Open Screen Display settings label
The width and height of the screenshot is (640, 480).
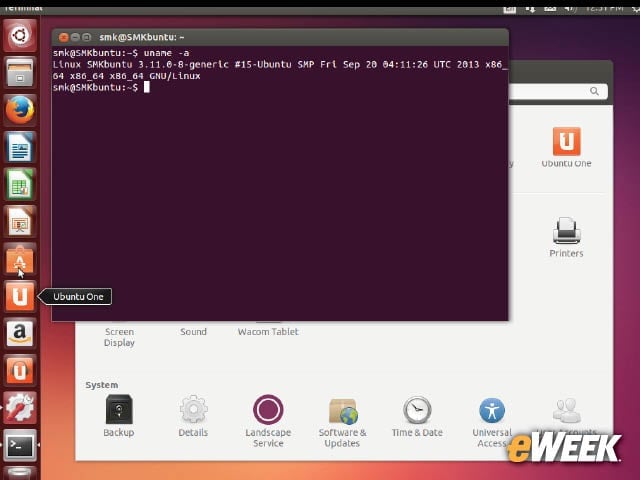click(119, 337)
